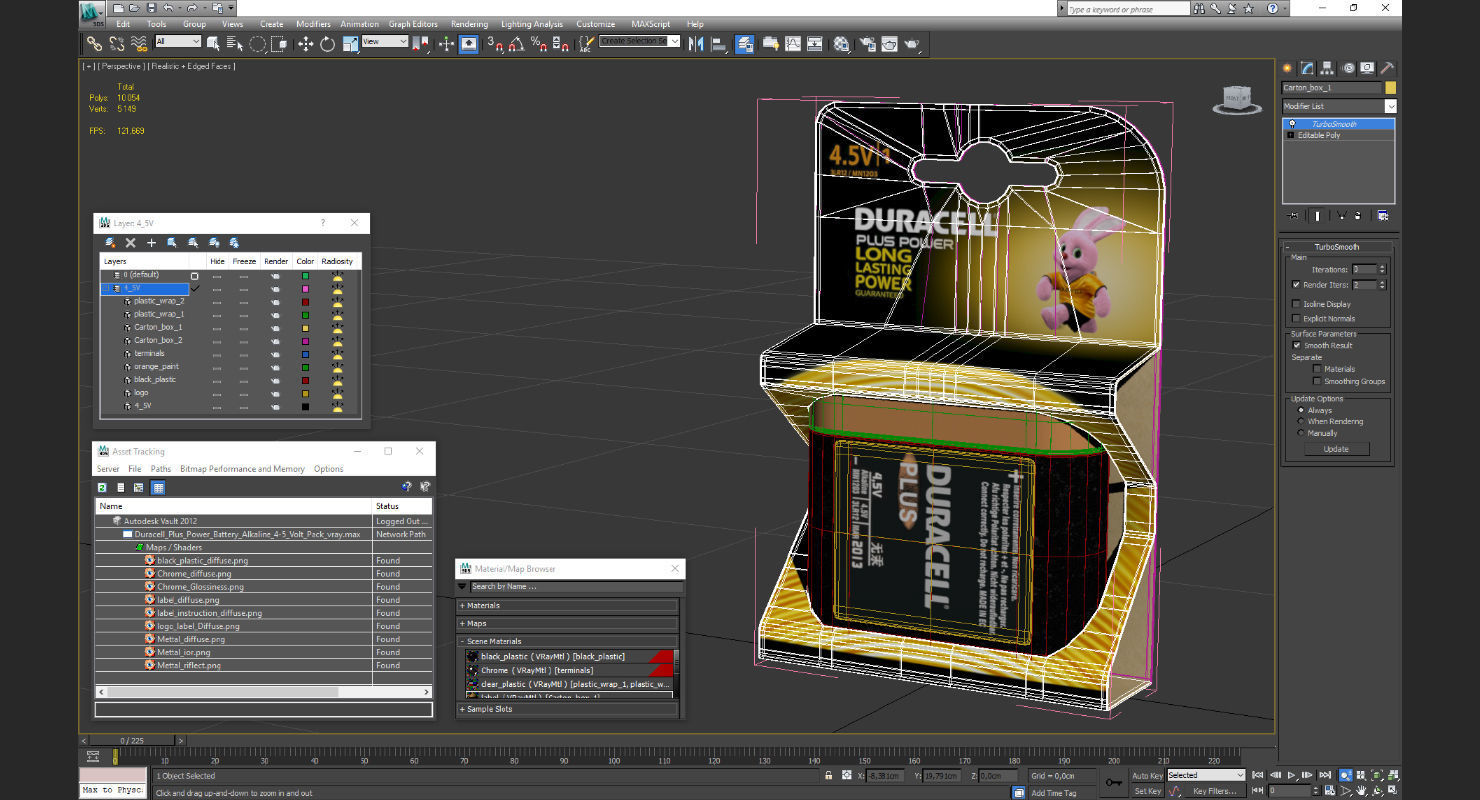Open the Manage Layers toolbar icon
Viewport: 1480px width, 800px height.
pyautogui.click(x=744, y=43)
